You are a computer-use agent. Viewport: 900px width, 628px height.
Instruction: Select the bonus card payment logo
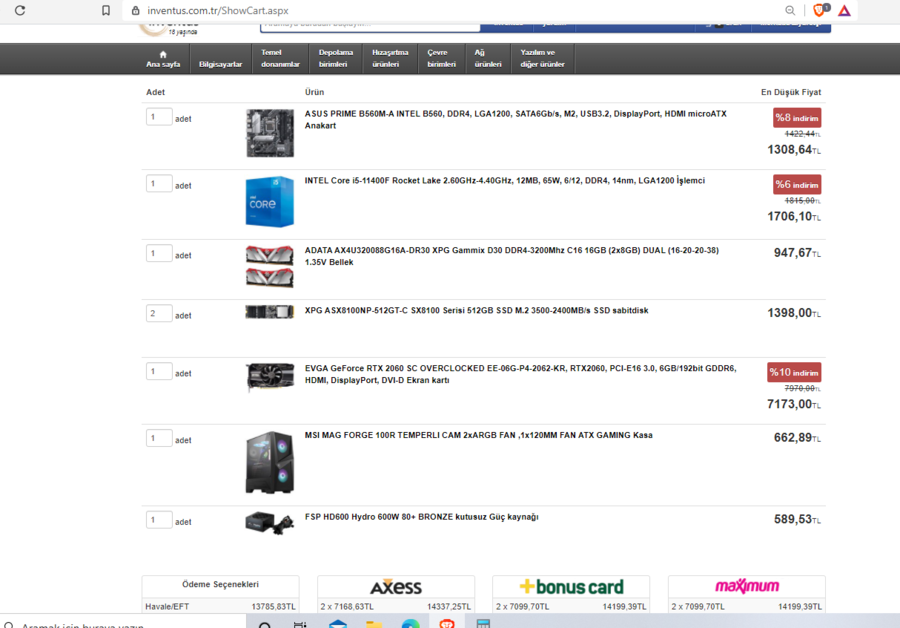pyautogui.click(x=571, y=587)
